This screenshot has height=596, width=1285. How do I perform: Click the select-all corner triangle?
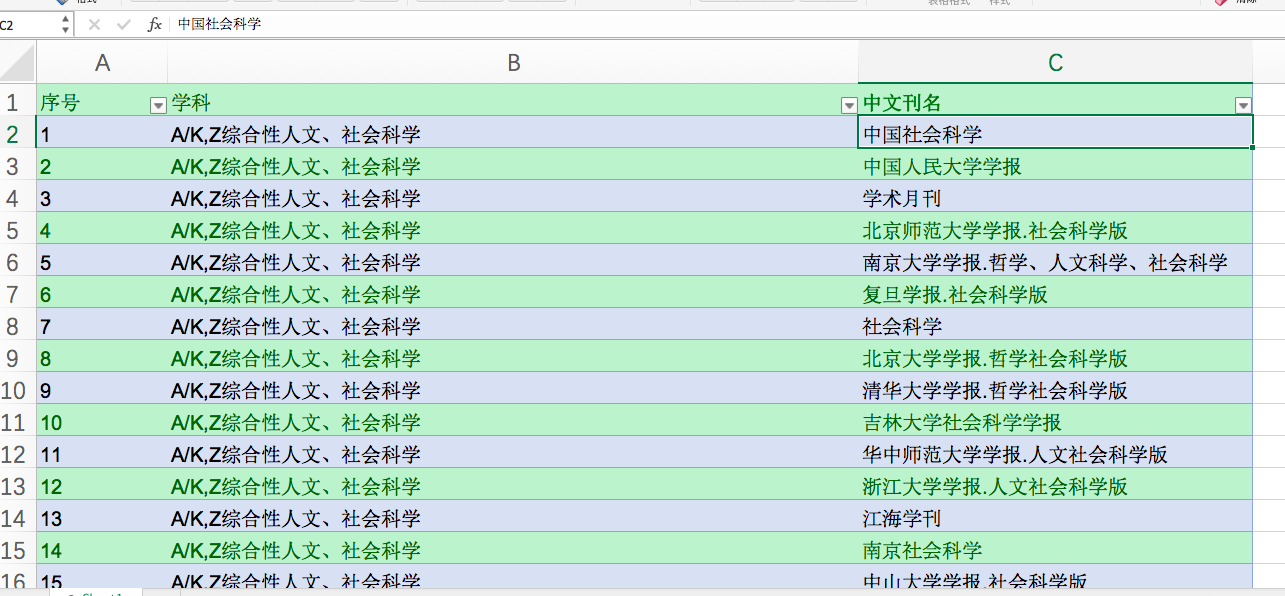click(18, 62)
